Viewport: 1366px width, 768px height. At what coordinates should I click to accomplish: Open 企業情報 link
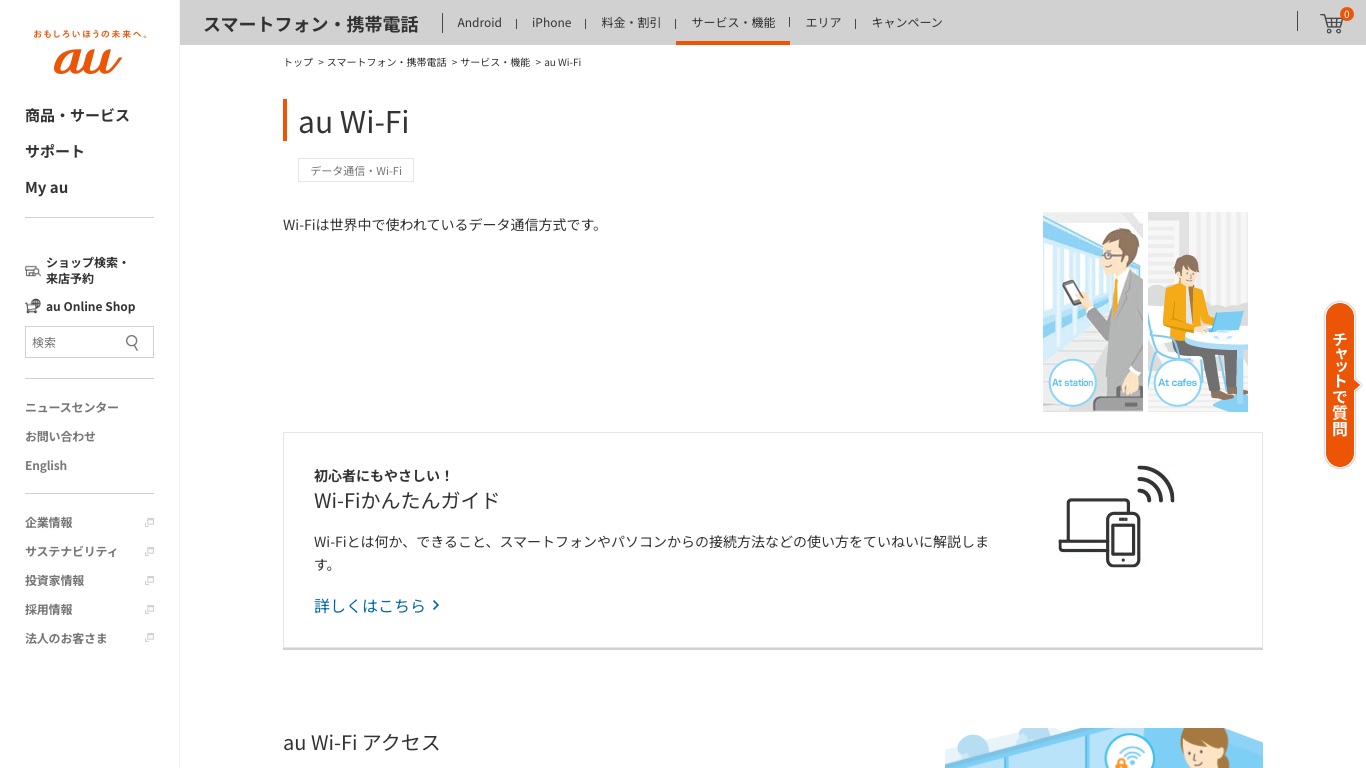49,523
